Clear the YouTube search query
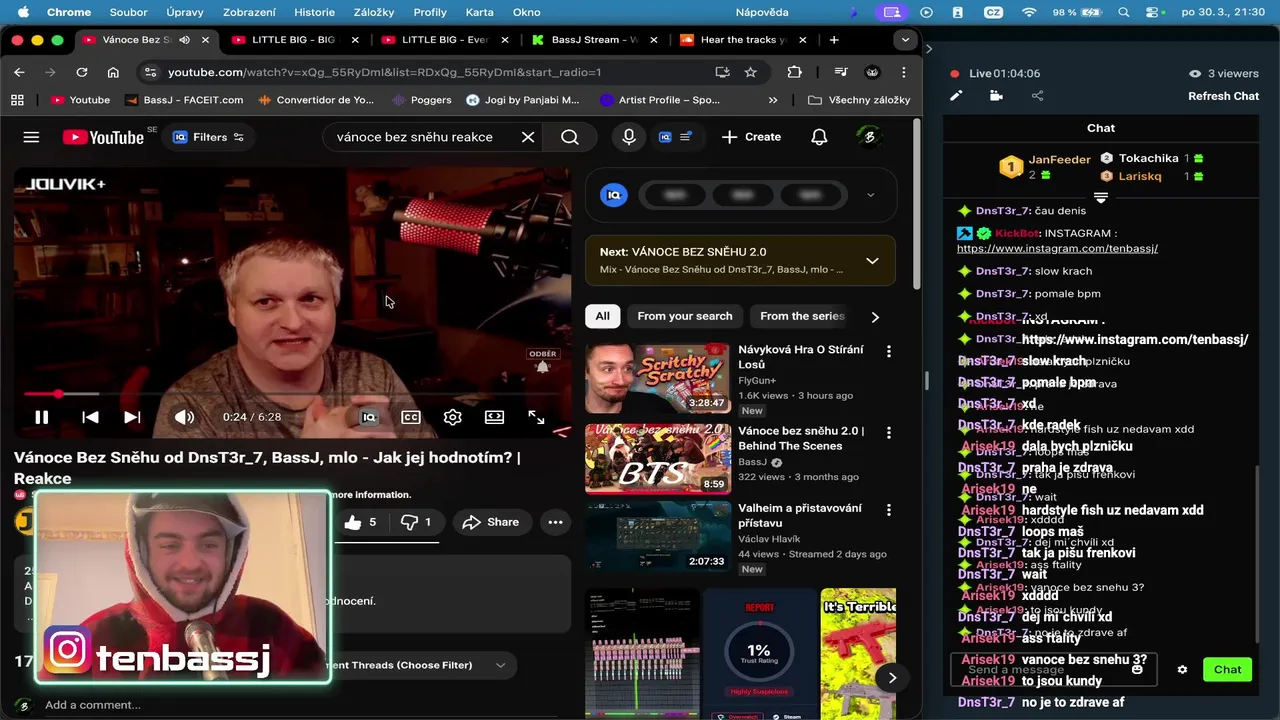This screenshot has width=1280, height=720. point(528,137)
